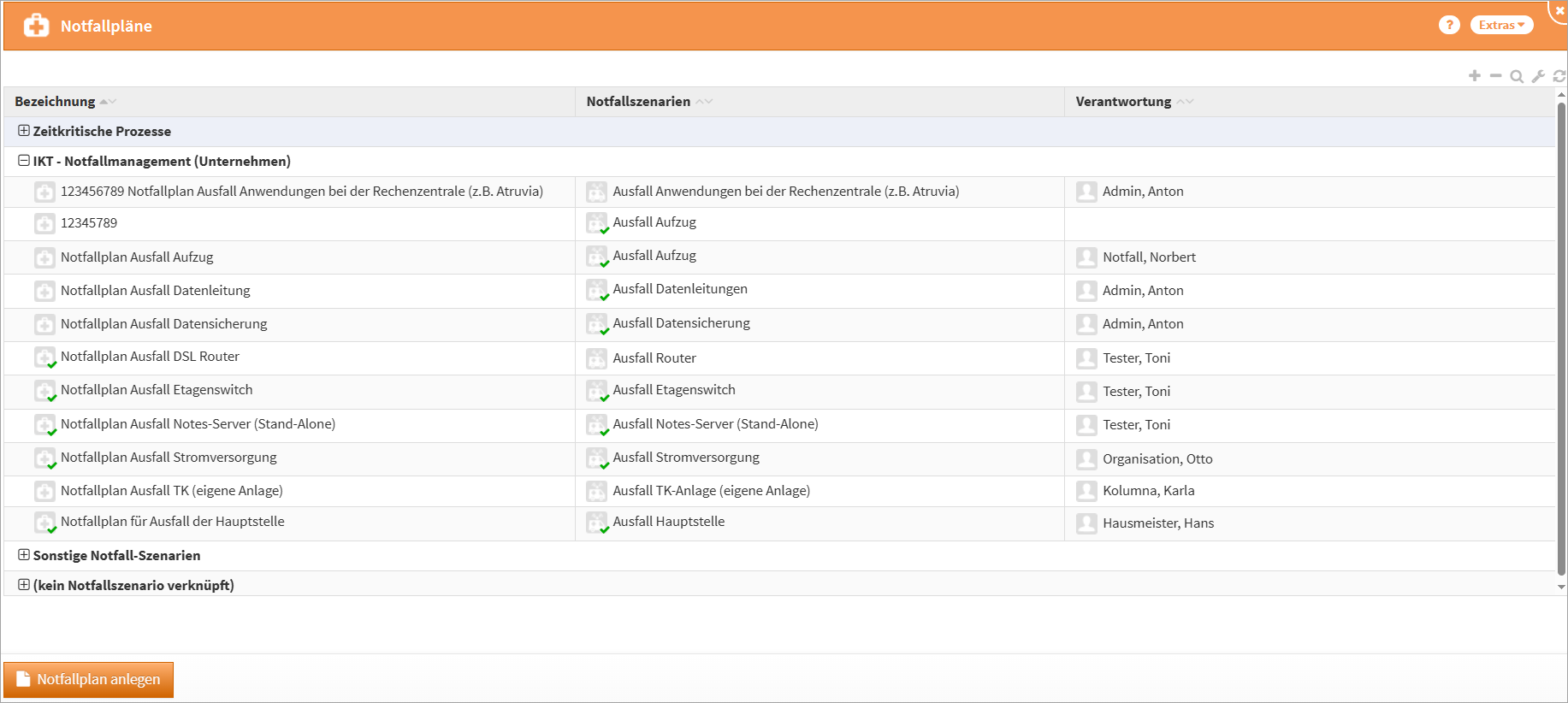Open the Extras dropdown menu

1501,26
